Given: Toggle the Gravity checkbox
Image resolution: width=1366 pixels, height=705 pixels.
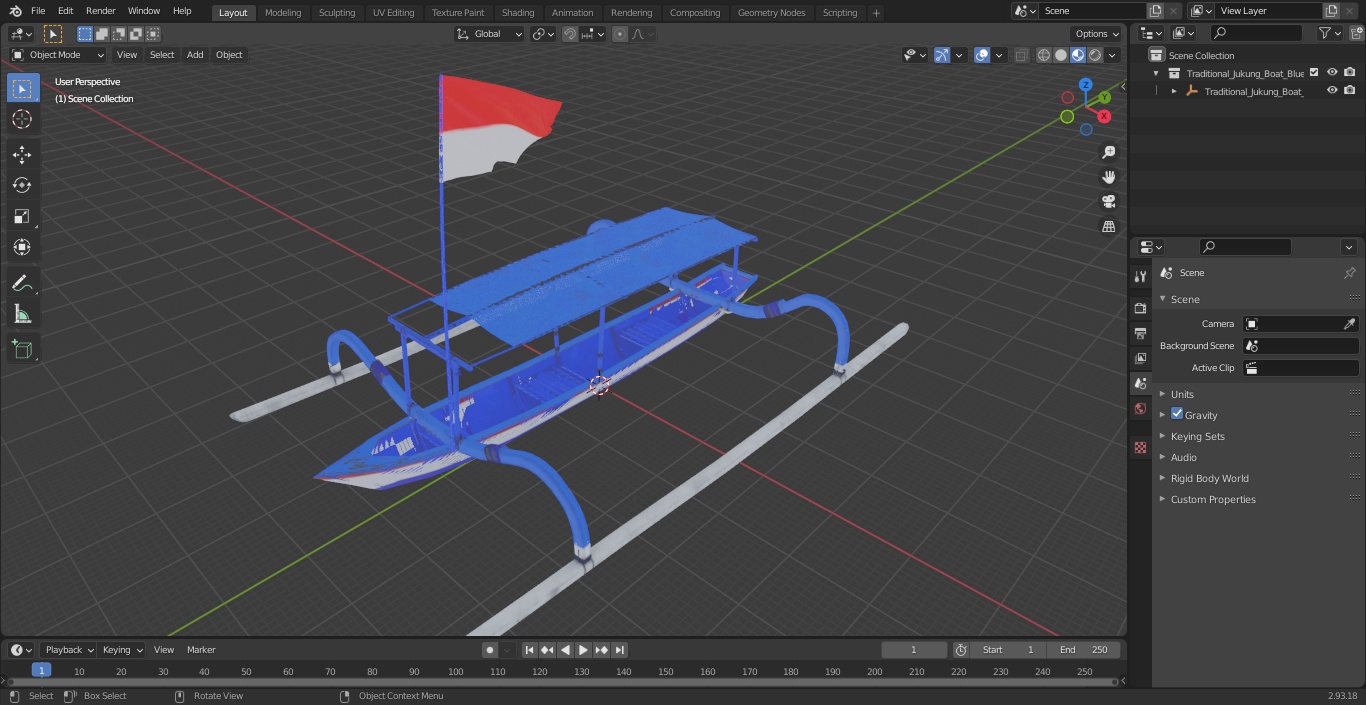Looking at the screenshot, I should (1177, 414).
